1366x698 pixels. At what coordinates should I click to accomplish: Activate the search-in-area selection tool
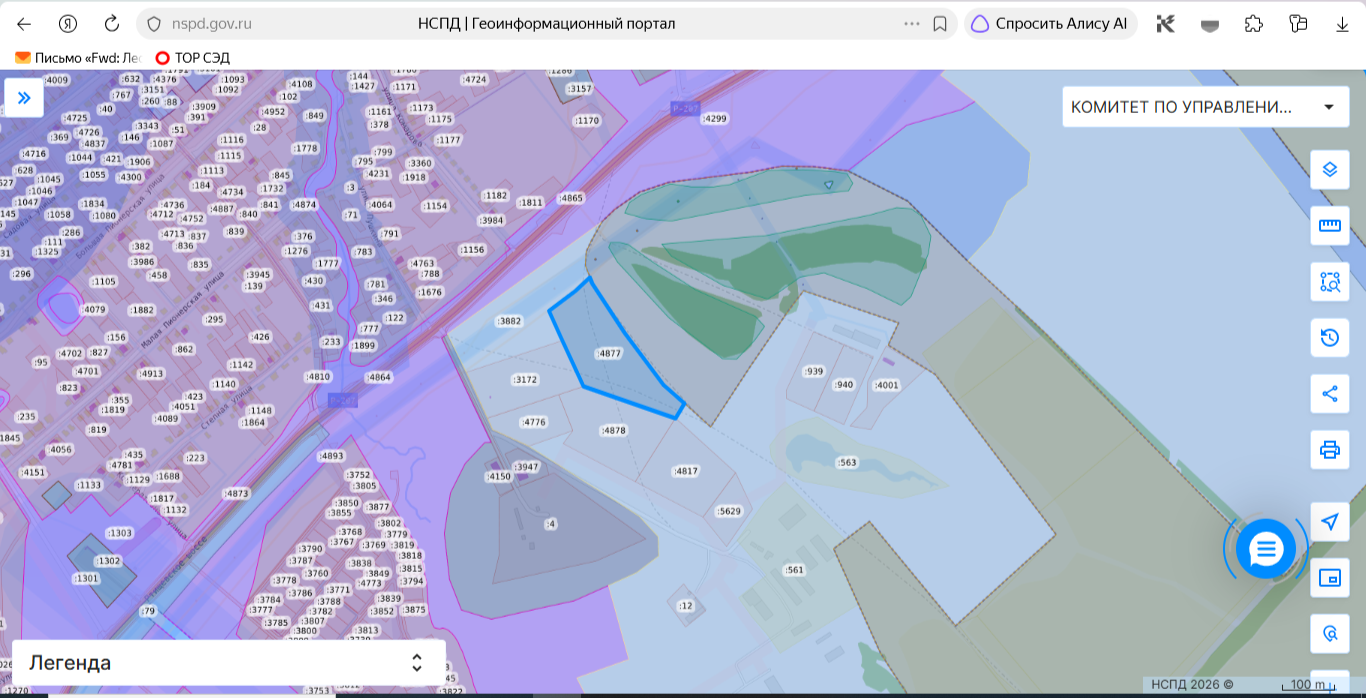point(1330,281)
